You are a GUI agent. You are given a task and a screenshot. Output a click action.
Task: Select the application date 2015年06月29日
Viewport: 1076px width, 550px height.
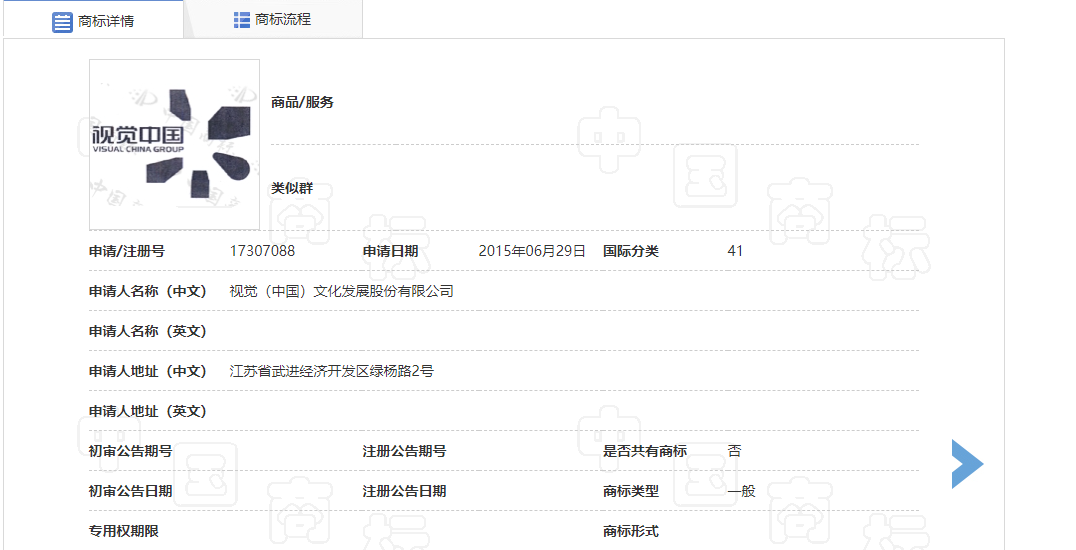tap(532, 251)
